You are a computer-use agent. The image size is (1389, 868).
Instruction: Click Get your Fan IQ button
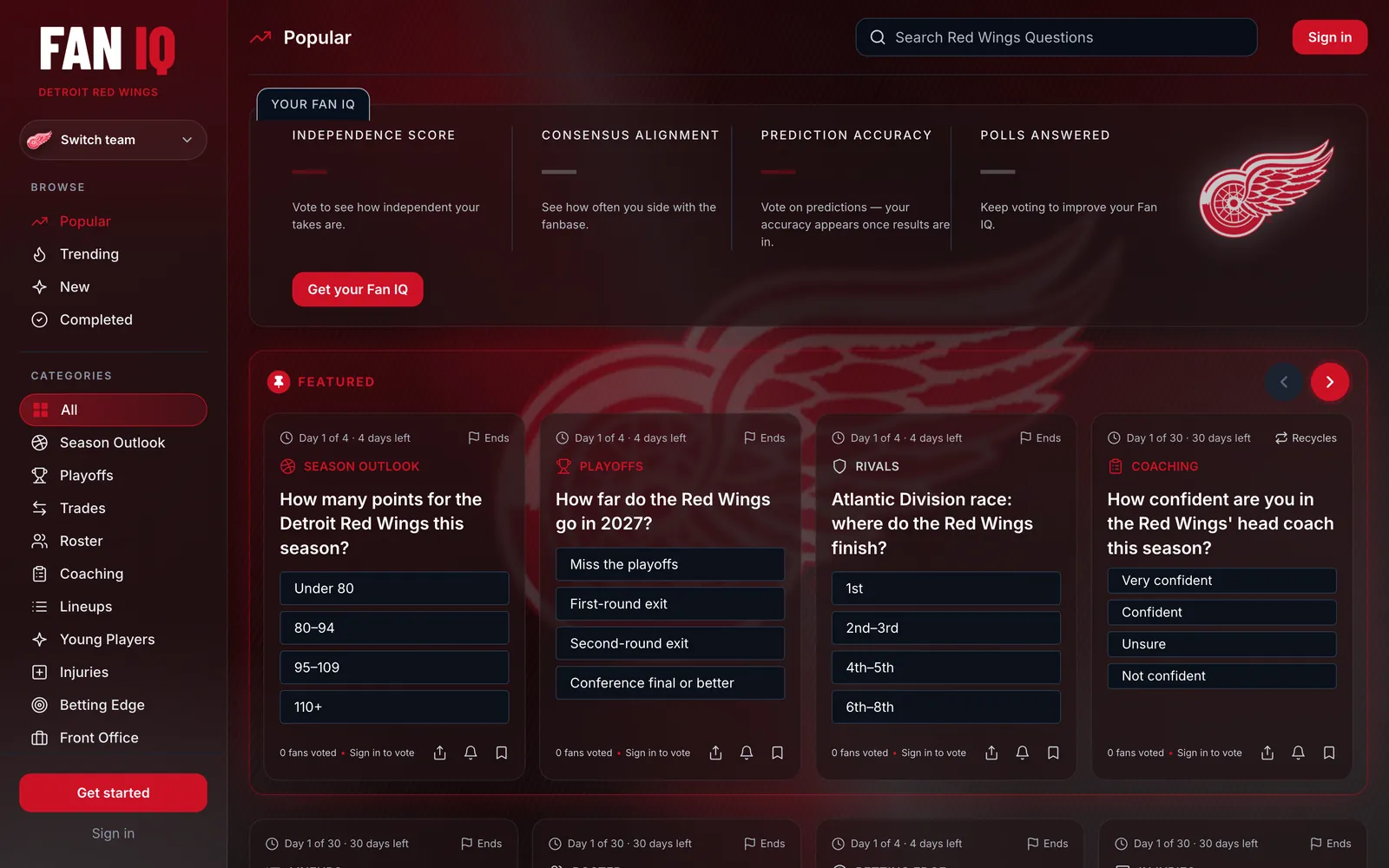click(358, 289)
